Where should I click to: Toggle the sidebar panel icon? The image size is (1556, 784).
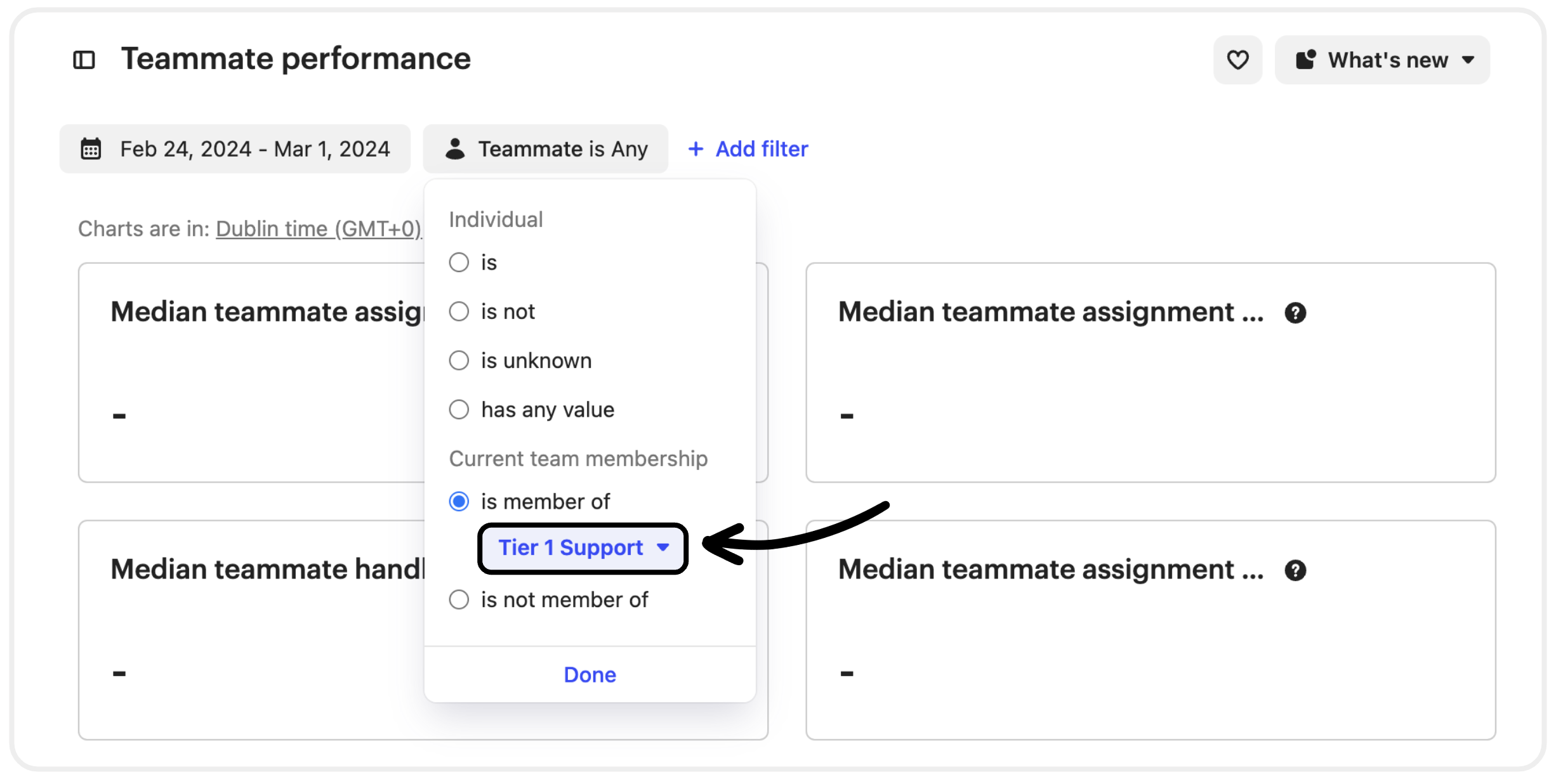click(84, 60)
